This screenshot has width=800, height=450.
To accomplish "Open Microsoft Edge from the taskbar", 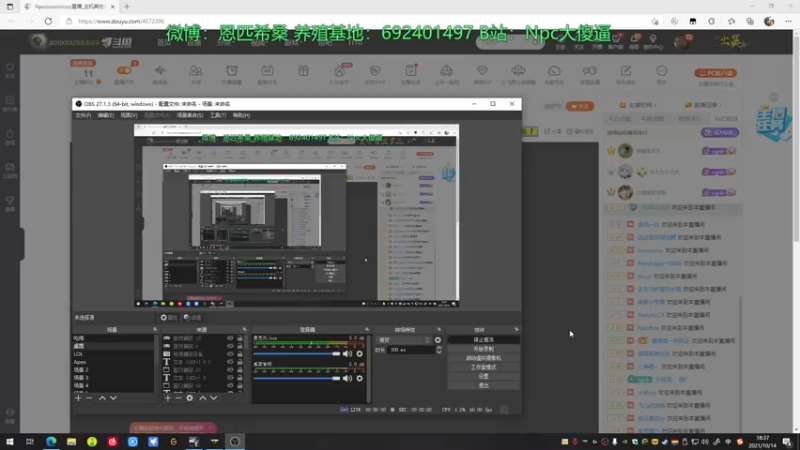I will tap(51, 442).
